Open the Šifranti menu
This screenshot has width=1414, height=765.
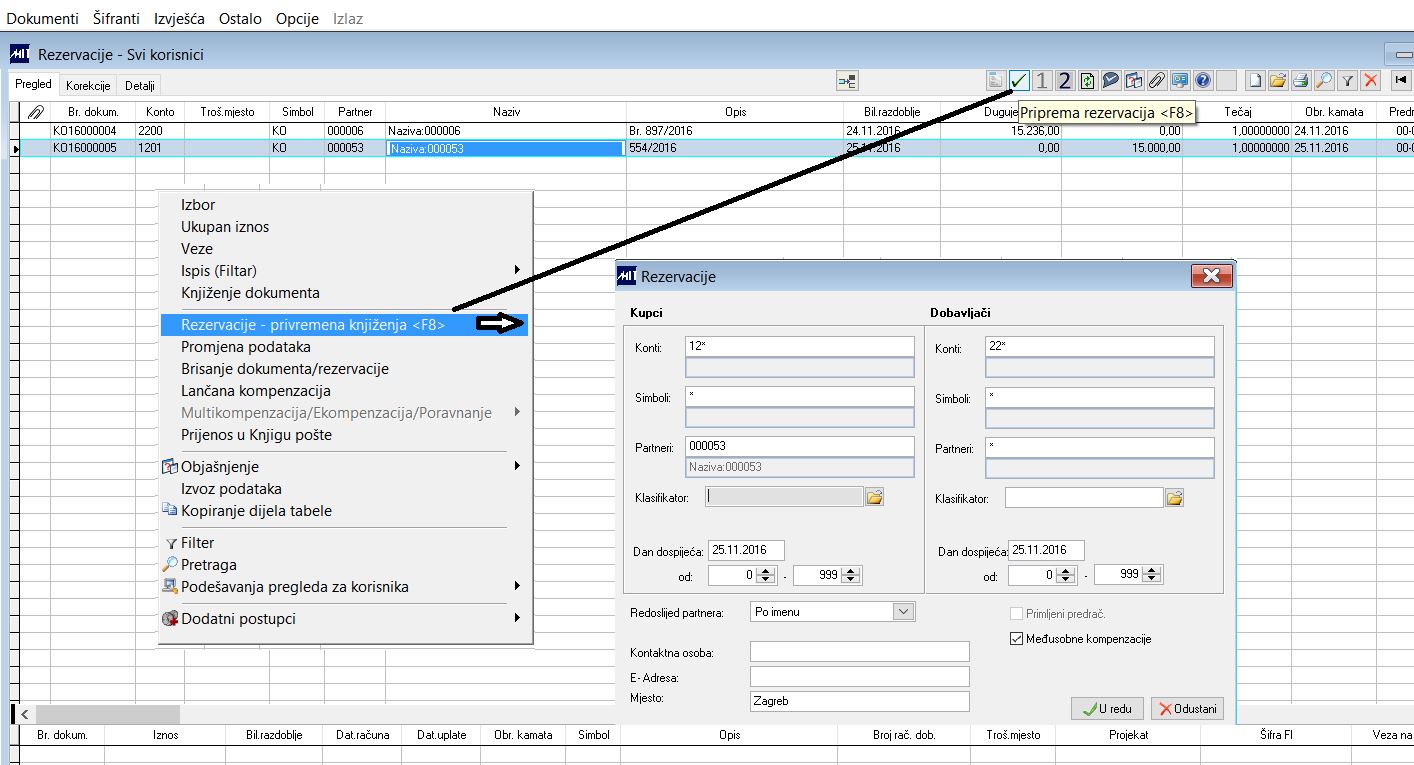[118, 19]
